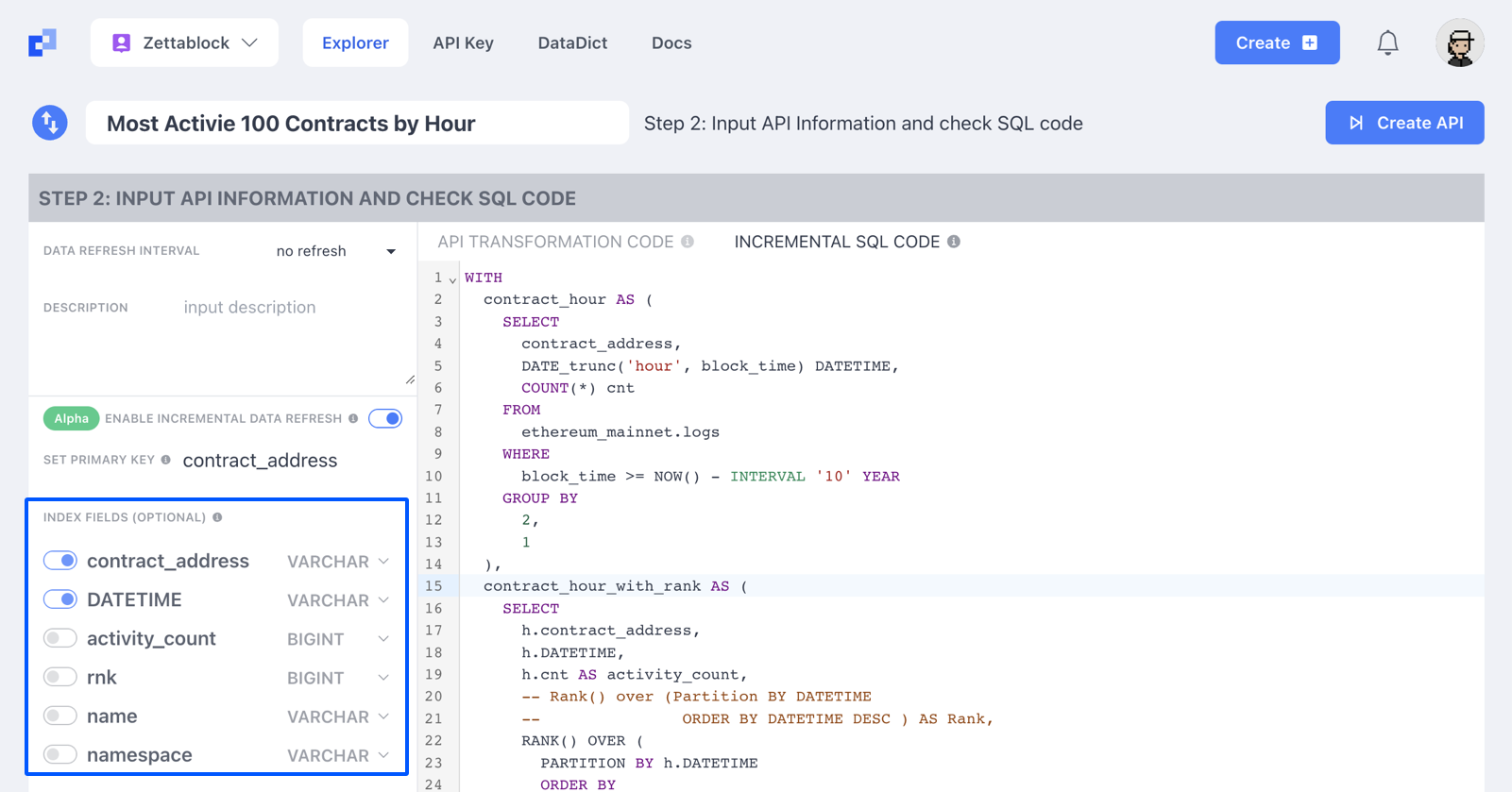Click the purple workspace icon in Zettablock selector
The width and height of the screenshot is (1512, 792).
[x=121, y=42]
